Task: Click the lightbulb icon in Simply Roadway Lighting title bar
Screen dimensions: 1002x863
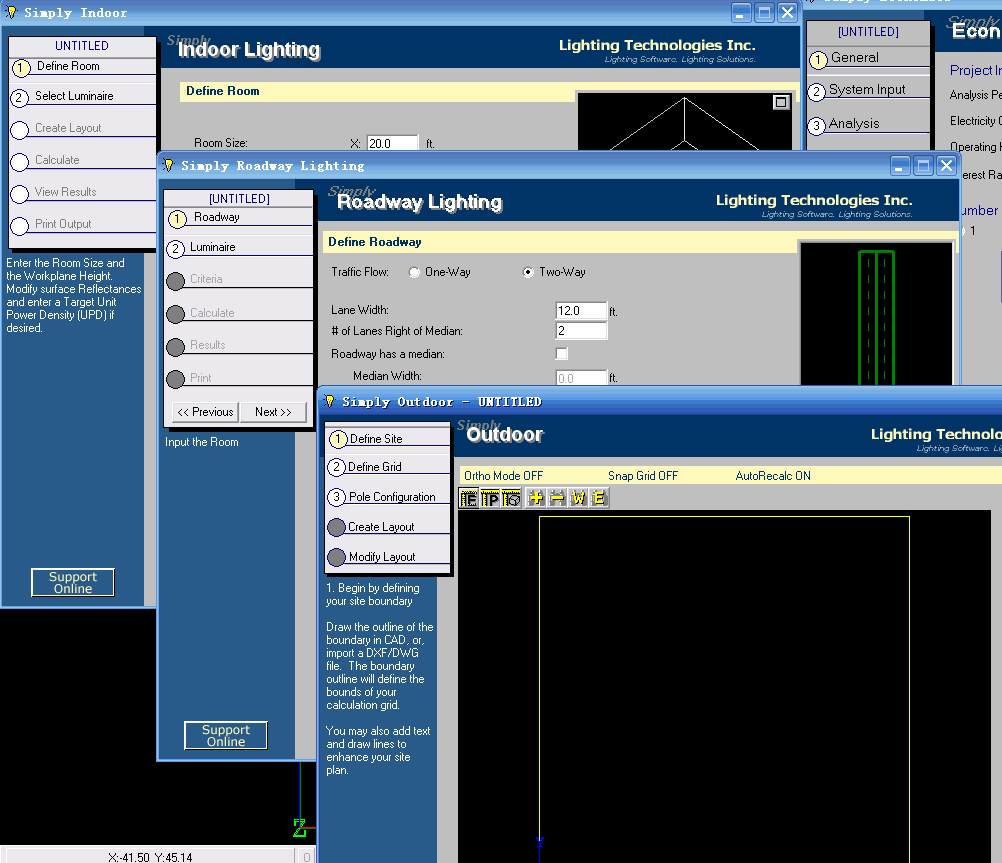Action: [168, 166]
